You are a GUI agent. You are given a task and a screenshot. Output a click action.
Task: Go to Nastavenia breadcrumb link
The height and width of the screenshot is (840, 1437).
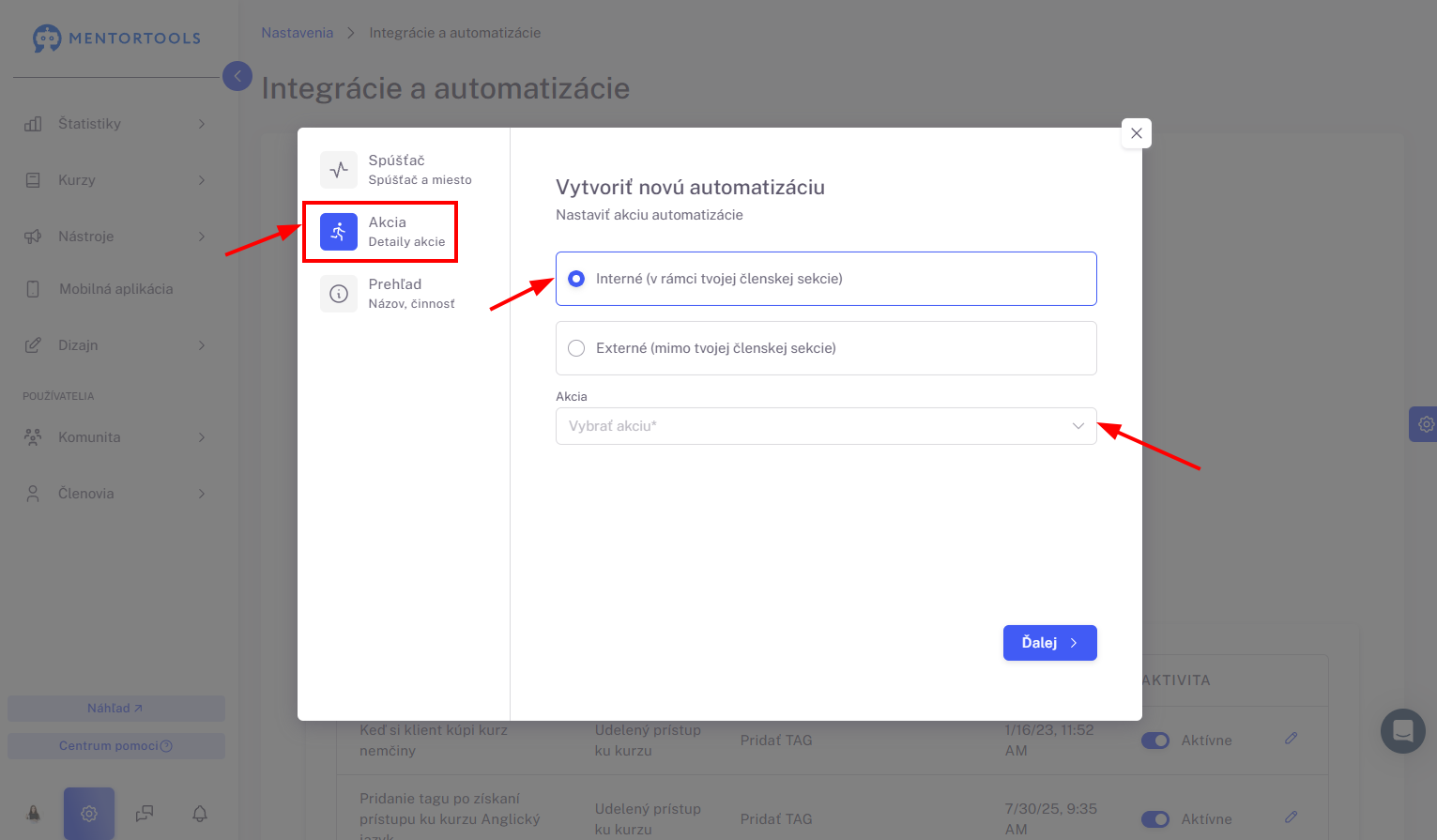[298, 33]
